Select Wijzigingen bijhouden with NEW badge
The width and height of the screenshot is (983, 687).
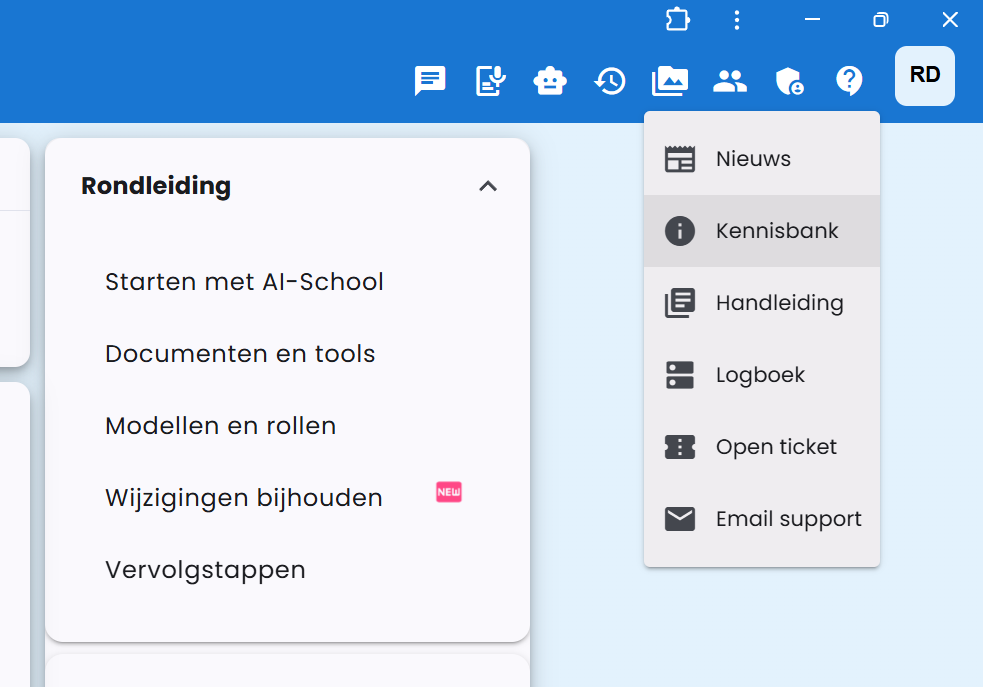(243, 497)
